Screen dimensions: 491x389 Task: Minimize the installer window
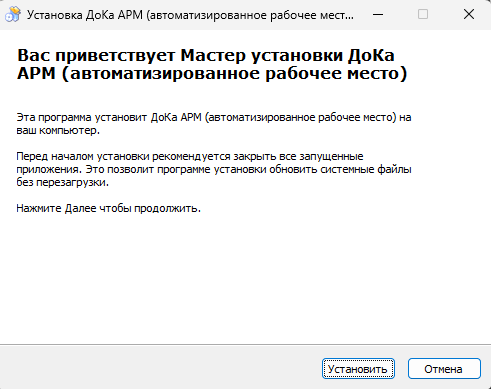[x=378, y=15]
